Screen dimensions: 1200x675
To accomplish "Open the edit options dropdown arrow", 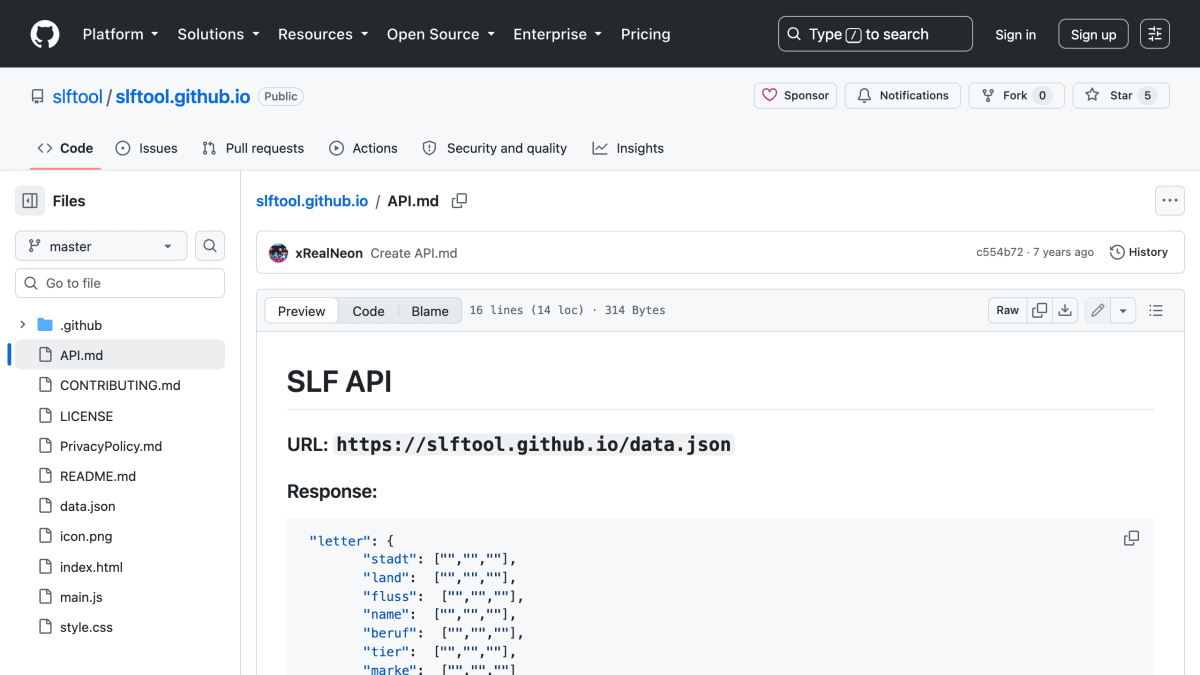I will click(x=1123, y=310).
